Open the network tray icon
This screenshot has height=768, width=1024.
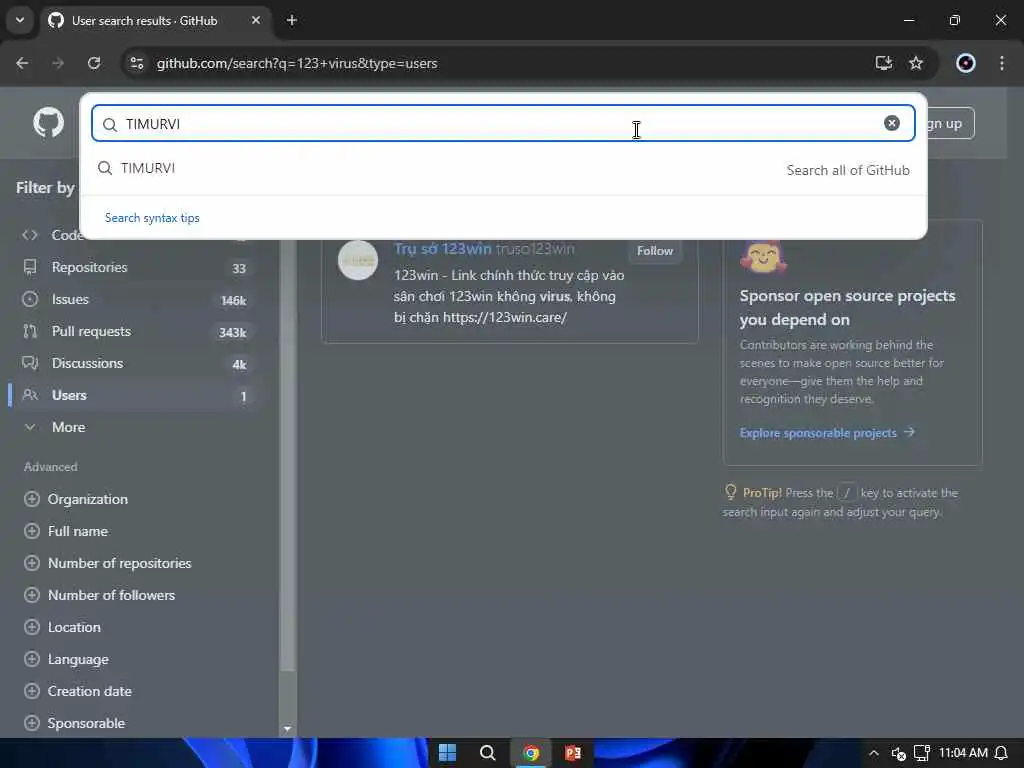pos(921,753)
